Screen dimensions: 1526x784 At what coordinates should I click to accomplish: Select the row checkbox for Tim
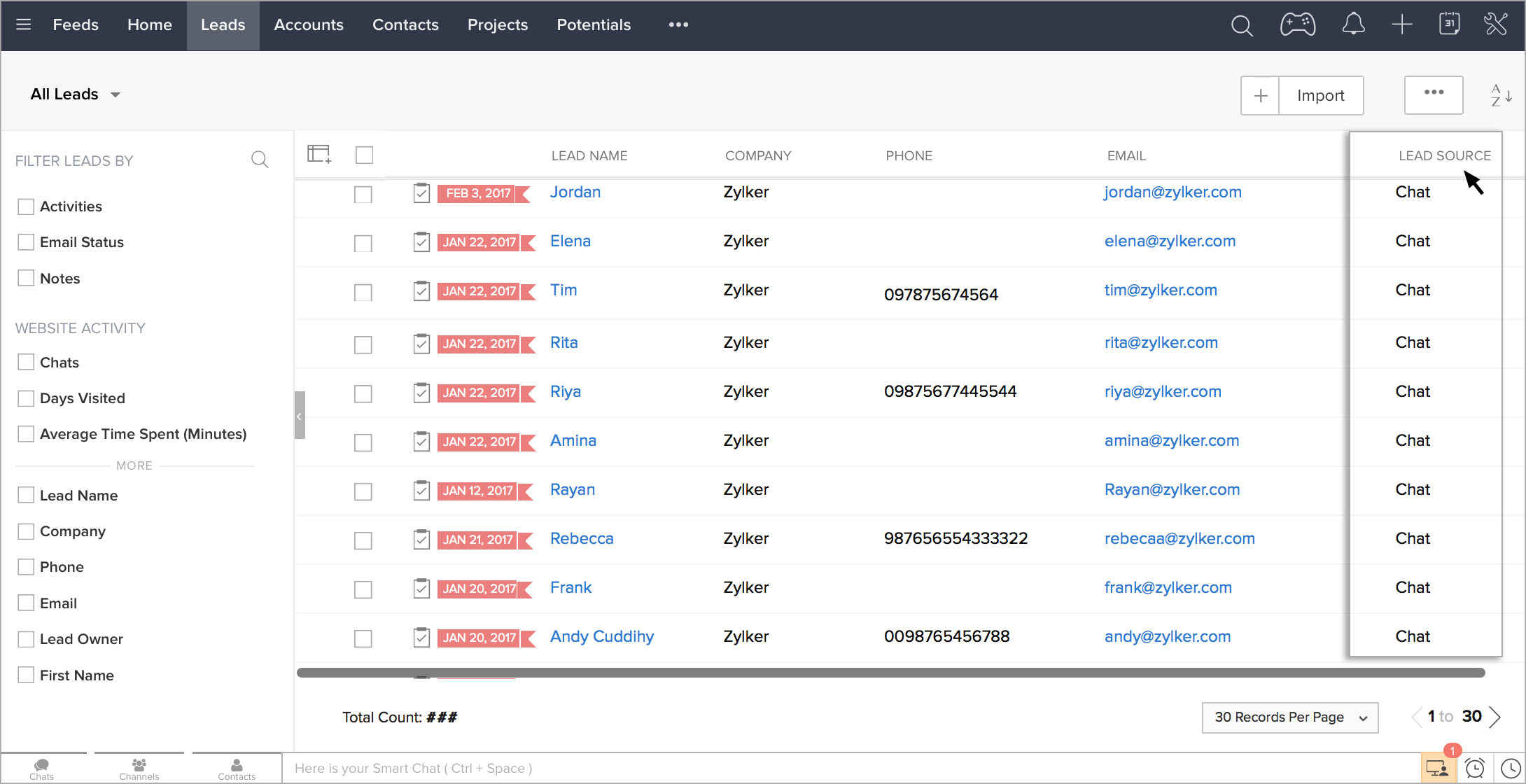coord(363,293)
